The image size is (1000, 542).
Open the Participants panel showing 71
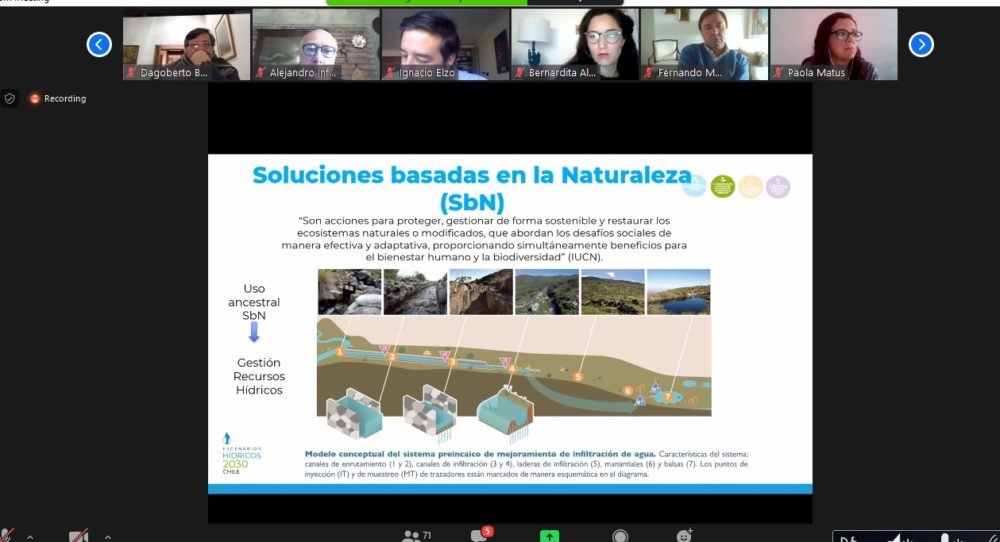tap(411, 536)
